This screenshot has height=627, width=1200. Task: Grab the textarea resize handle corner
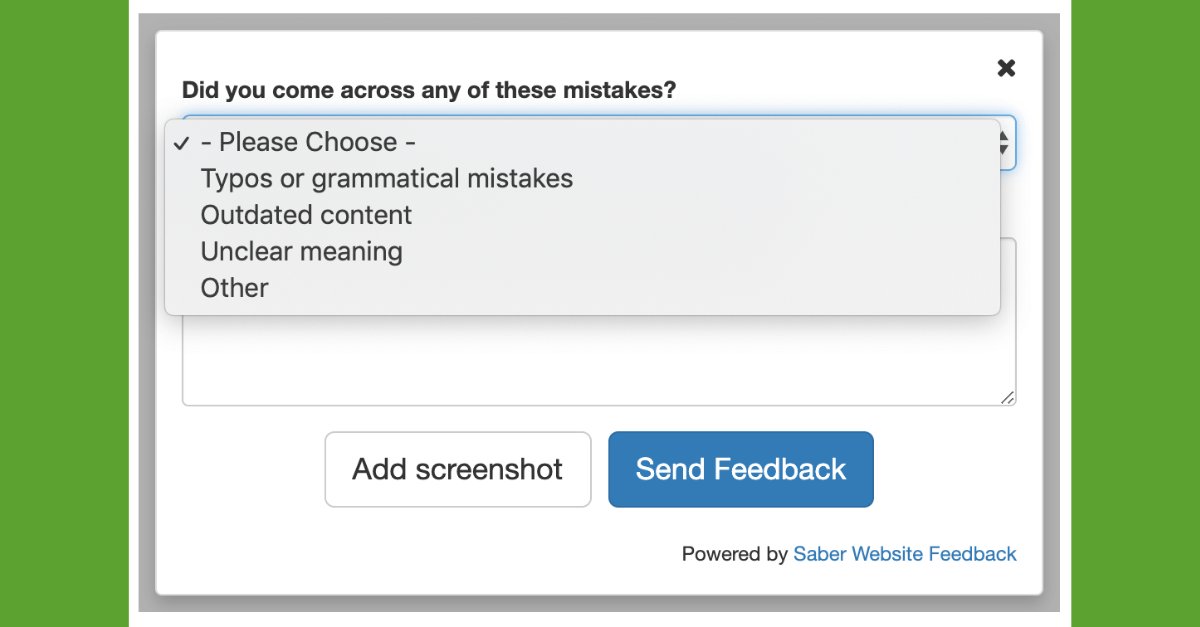coord(1008,398)
